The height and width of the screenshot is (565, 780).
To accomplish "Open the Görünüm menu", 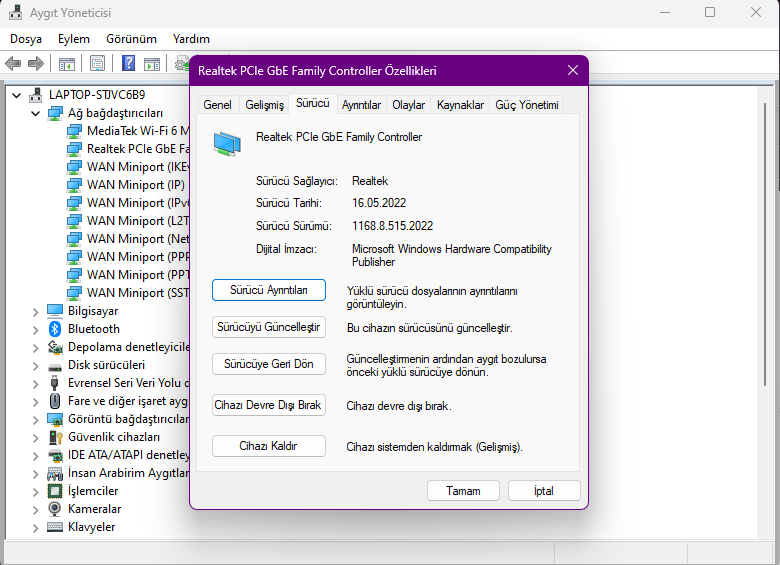I will pos(131,39).
